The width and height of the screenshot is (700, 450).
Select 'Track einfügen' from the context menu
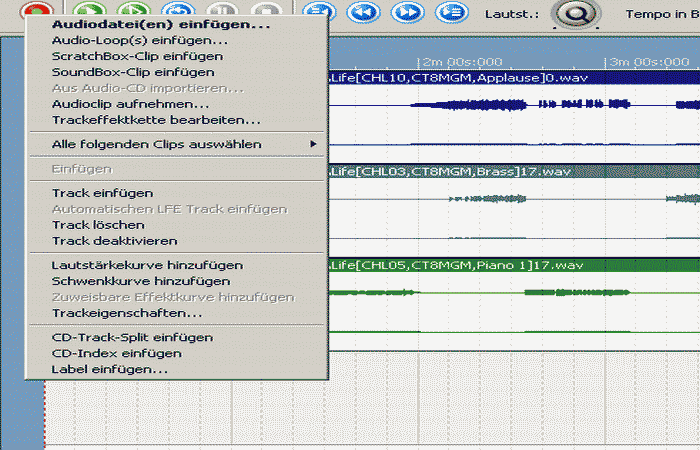pyautogui.click(x=102, y=193)
